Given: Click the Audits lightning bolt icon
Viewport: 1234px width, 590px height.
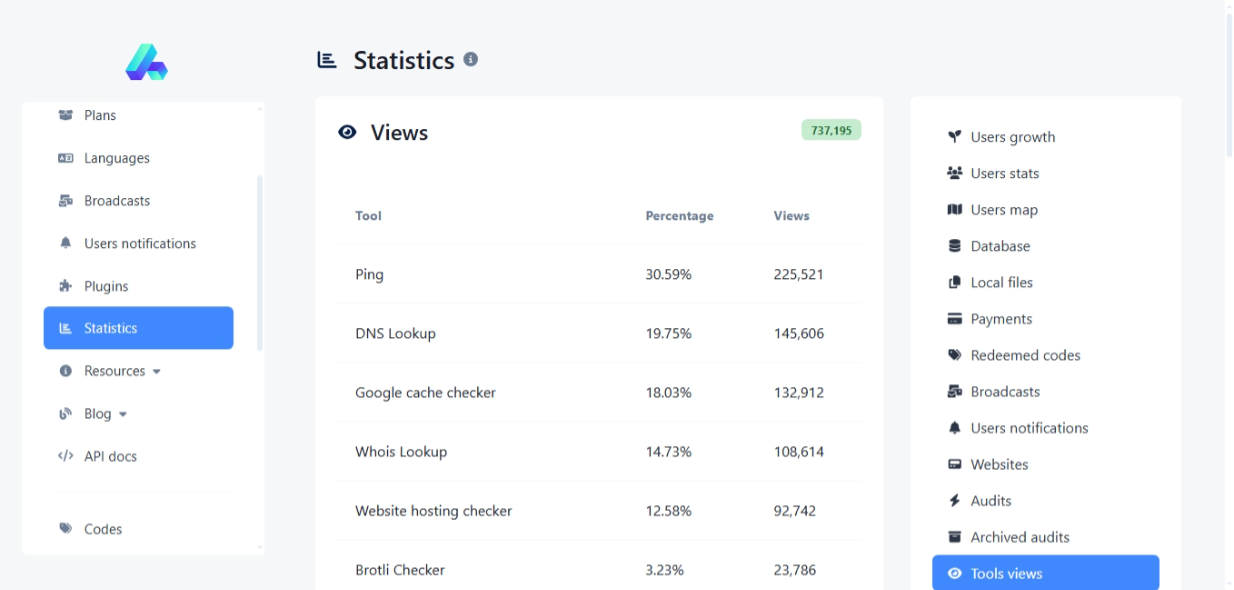Looking at the screenshot, I should (954, 501).
